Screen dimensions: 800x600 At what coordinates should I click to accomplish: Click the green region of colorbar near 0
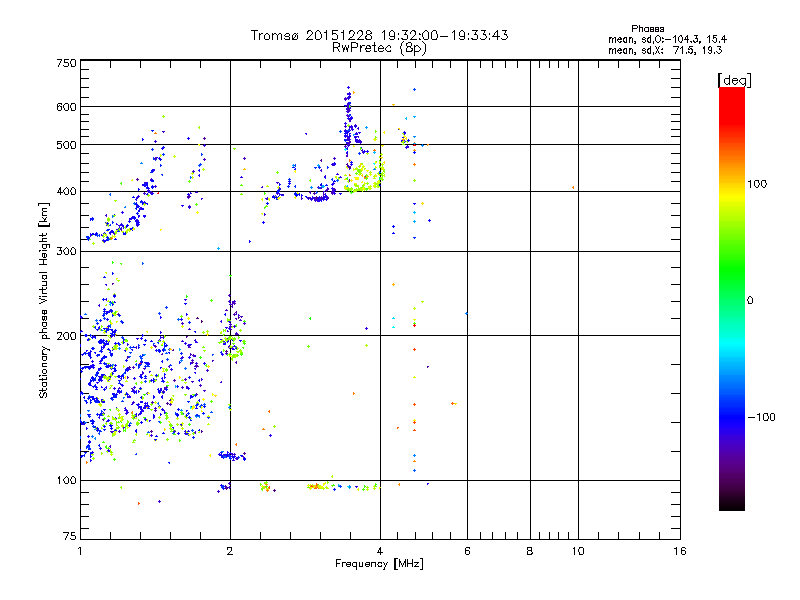click(732, 286)
